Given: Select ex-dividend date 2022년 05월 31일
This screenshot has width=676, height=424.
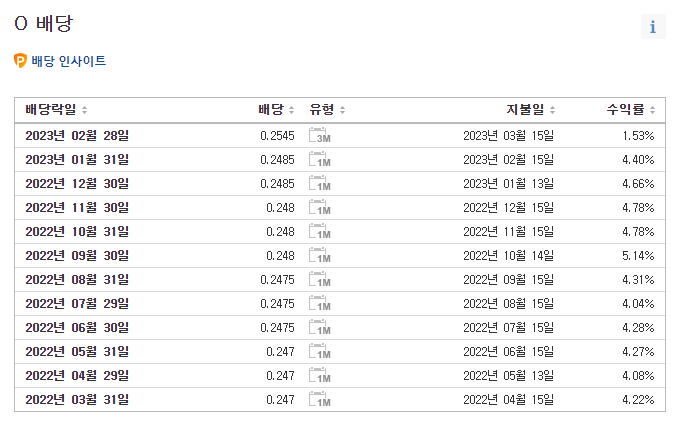Looking at the screenshot, I should 77,352.
